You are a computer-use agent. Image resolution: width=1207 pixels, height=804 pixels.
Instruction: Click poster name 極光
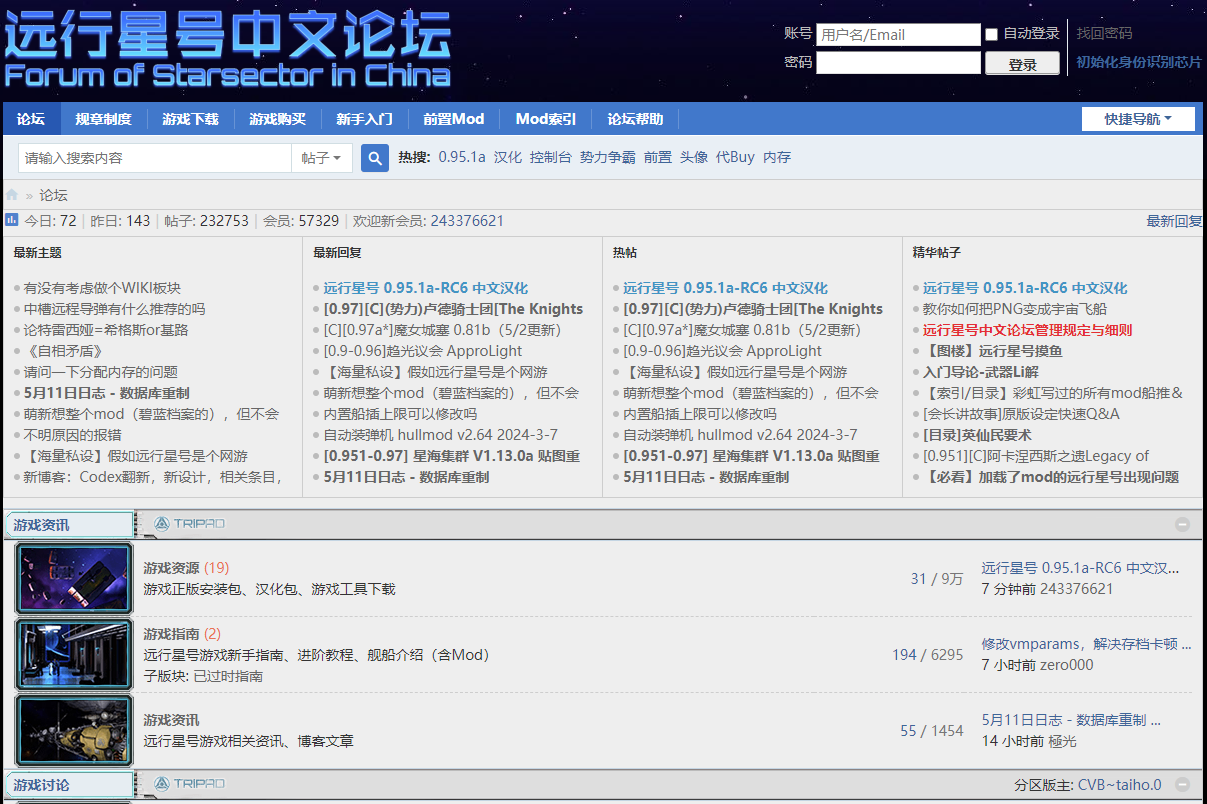click(1063, 741)
